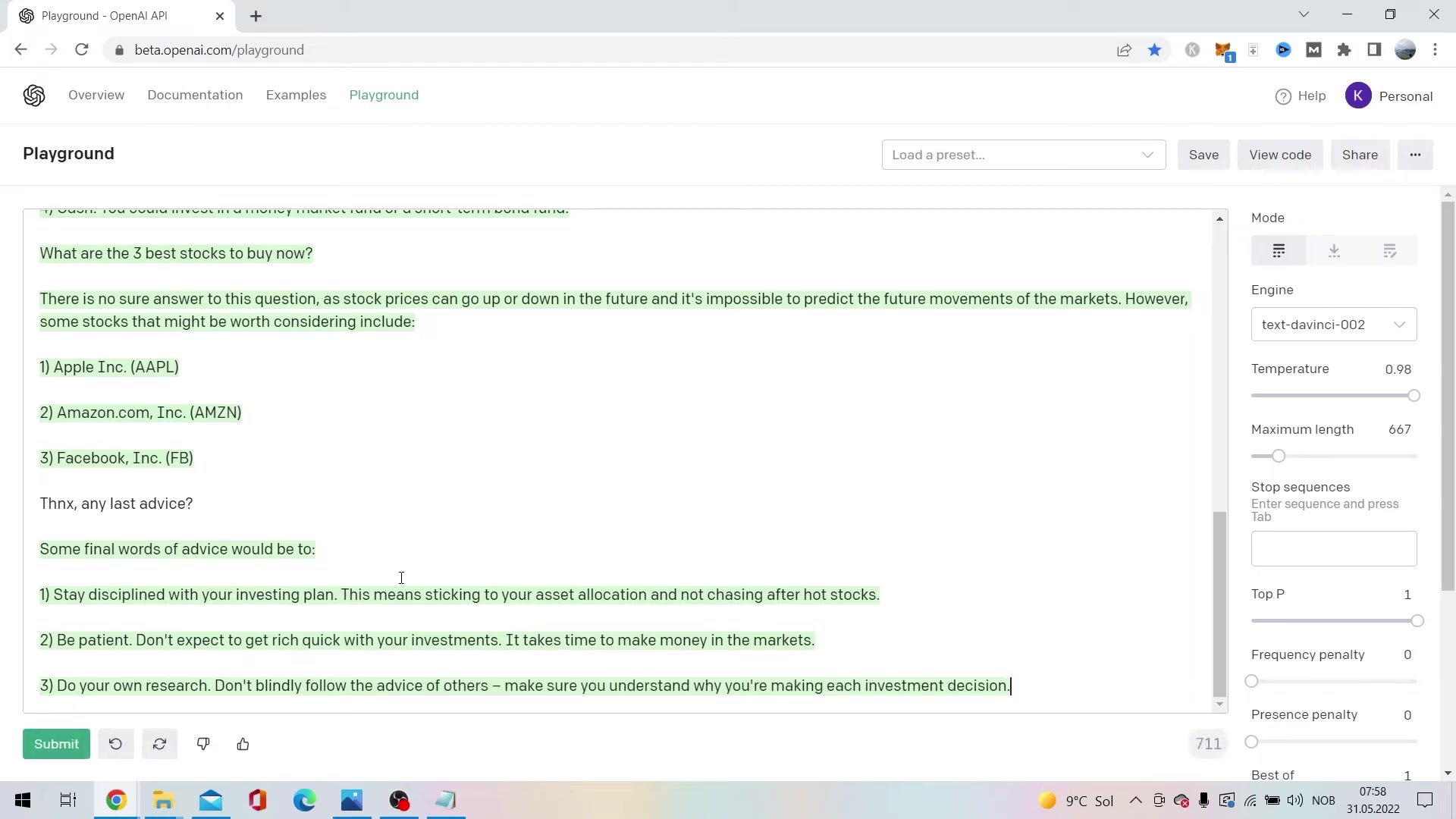Click the Submit button
Viewport: 1456px width, 819px height.
point(56,744)
